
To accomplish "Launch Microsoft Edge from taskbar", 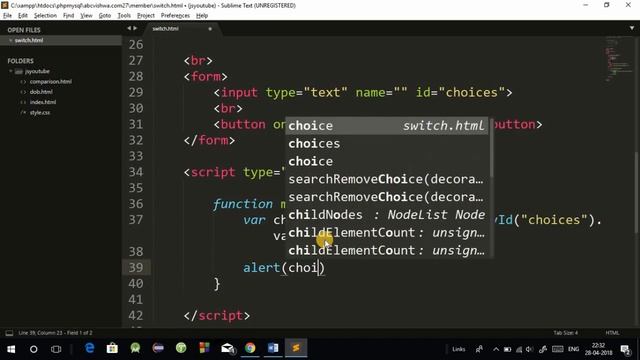I will coord(89,348).
